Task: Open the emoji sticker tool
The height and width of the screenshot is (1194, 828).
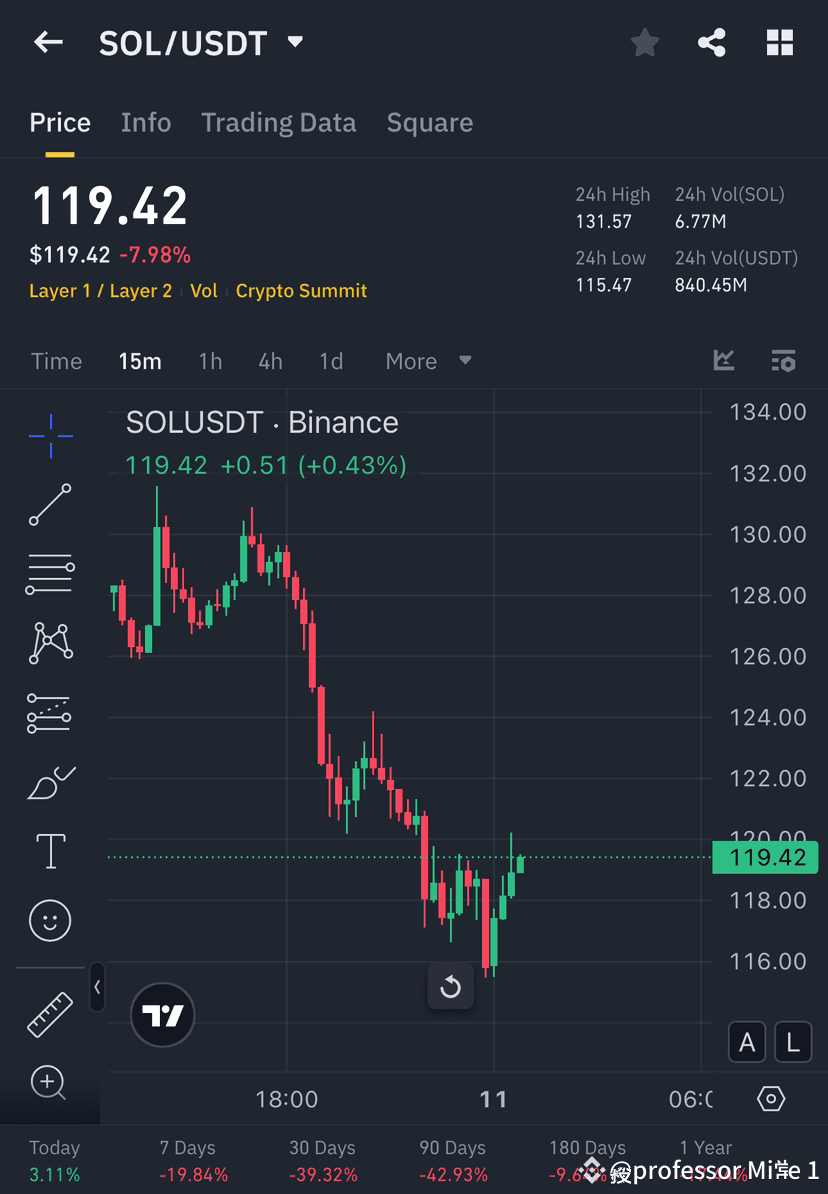Action: tap(50, 920)
